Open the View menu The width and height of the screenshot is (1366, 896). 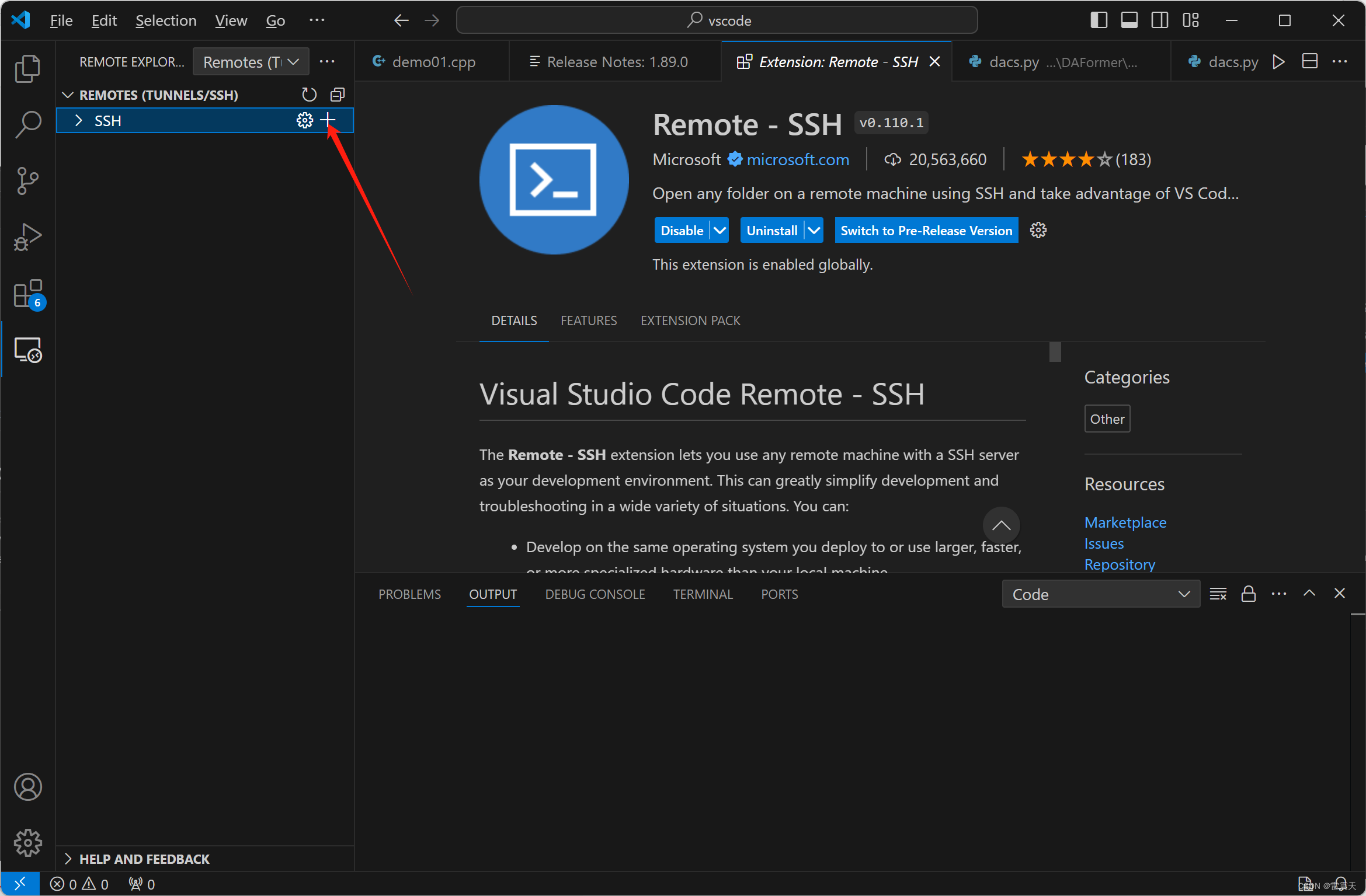pos(231,20)
